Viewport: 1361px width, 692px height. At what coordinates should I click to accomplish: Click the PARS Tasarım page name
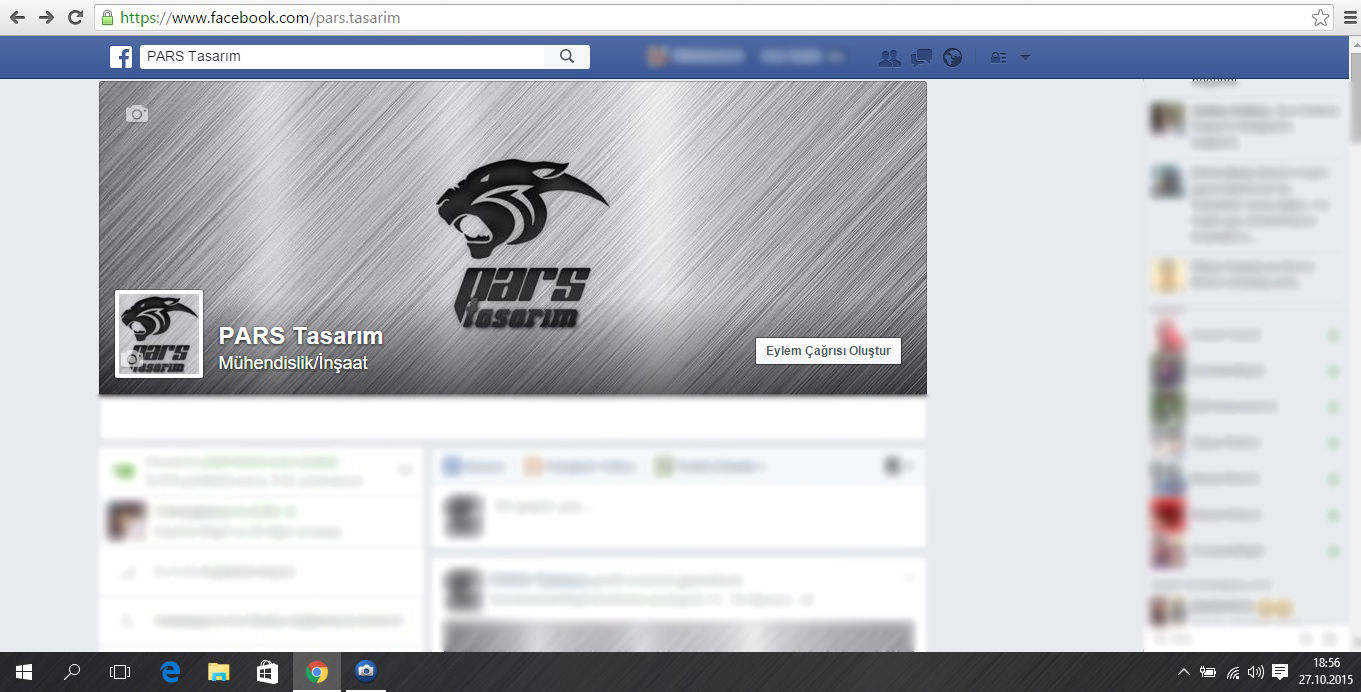301,336
